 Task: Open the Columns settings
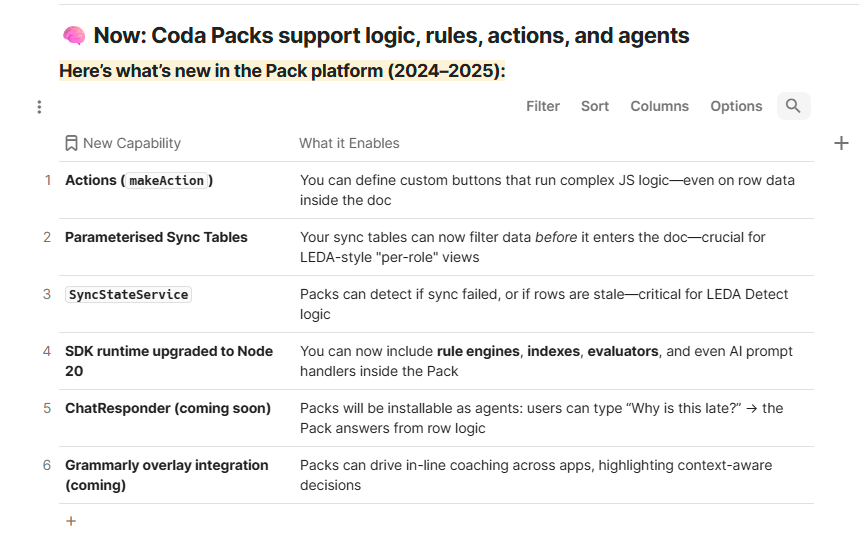click(x=659, y=106)
